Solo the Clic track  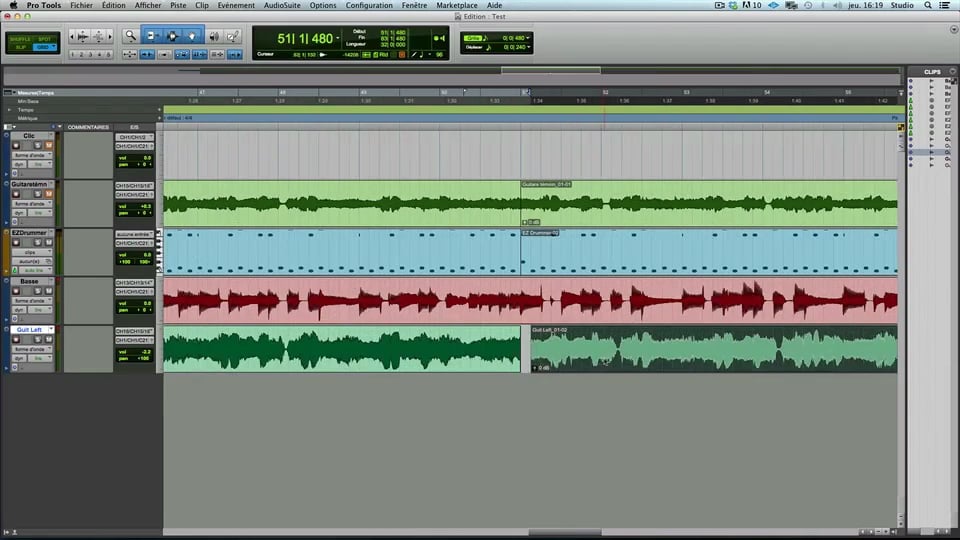37,145
